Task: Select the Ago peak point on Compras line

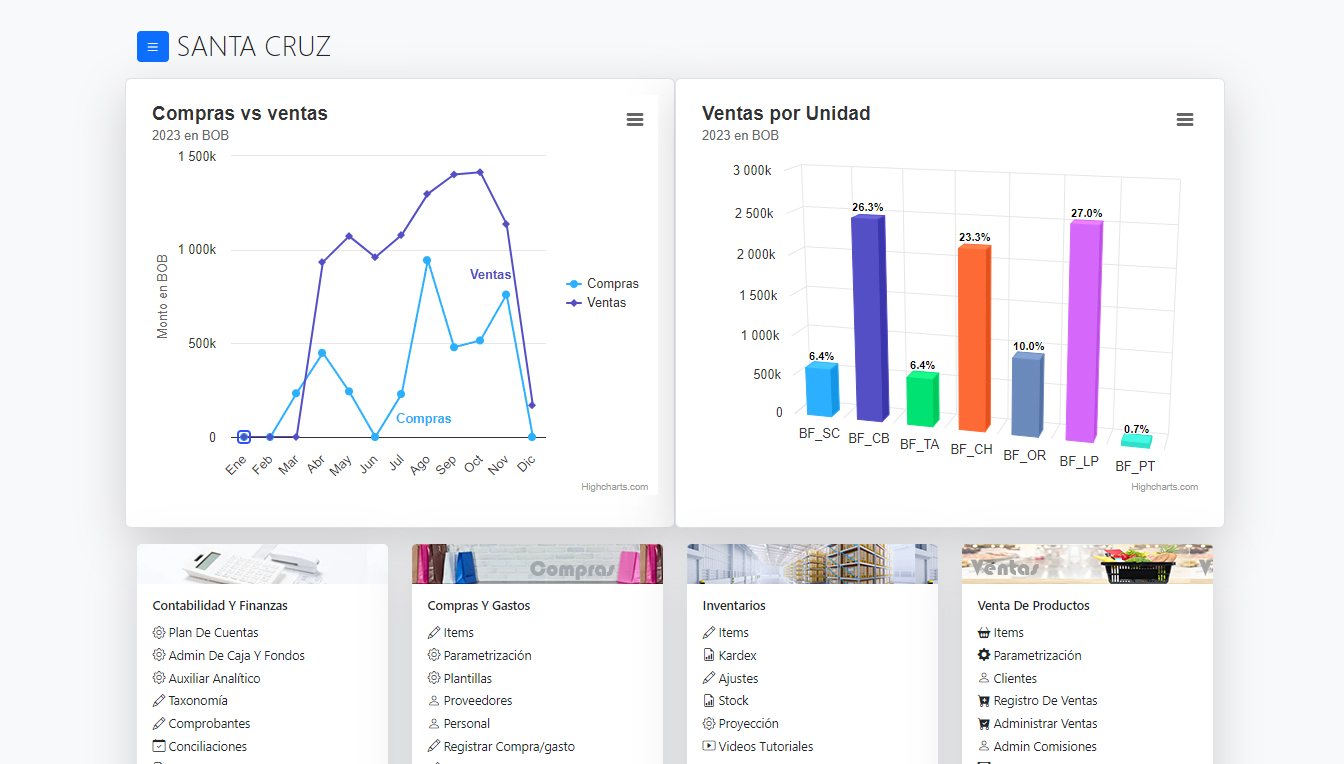Action: 427,260
